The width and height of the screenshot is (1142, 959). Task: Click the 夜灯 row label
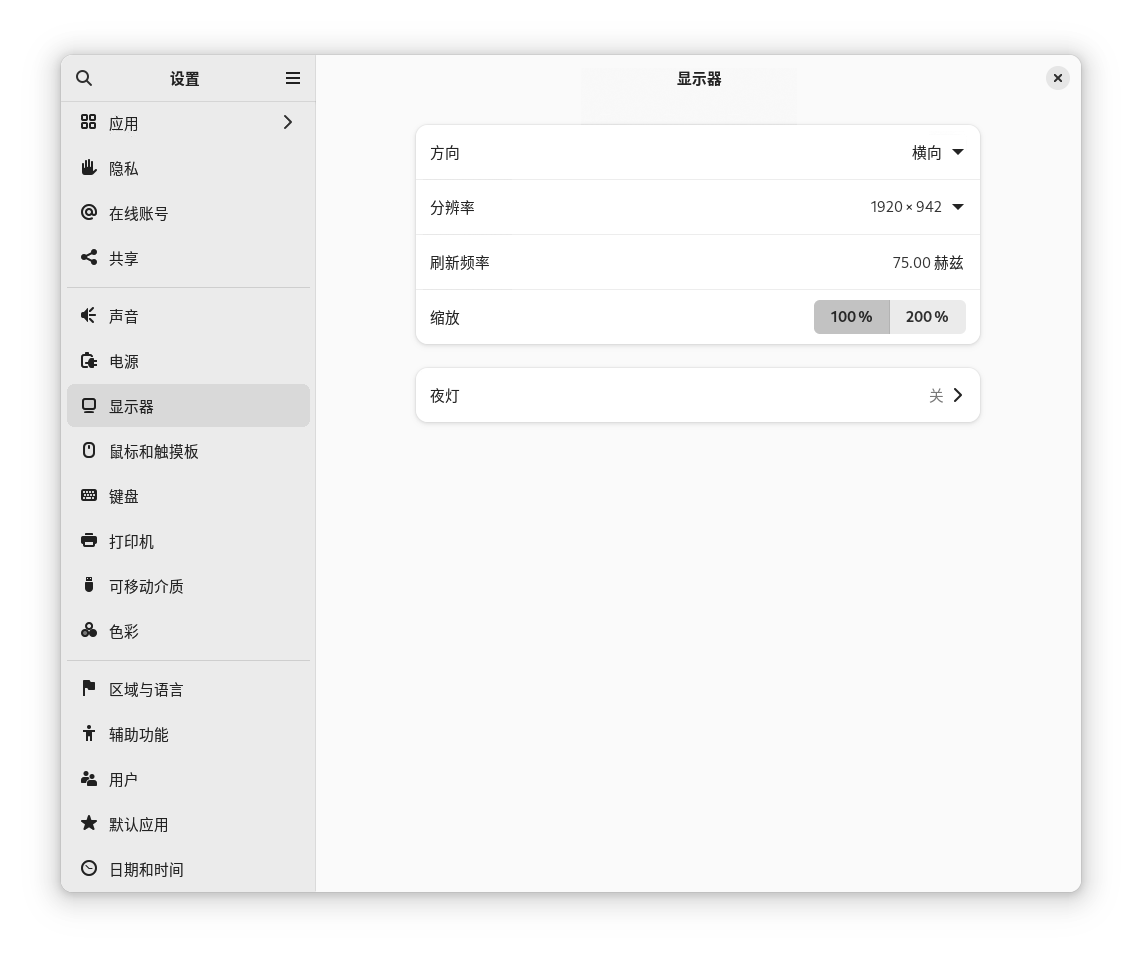[x=445, y=396]
